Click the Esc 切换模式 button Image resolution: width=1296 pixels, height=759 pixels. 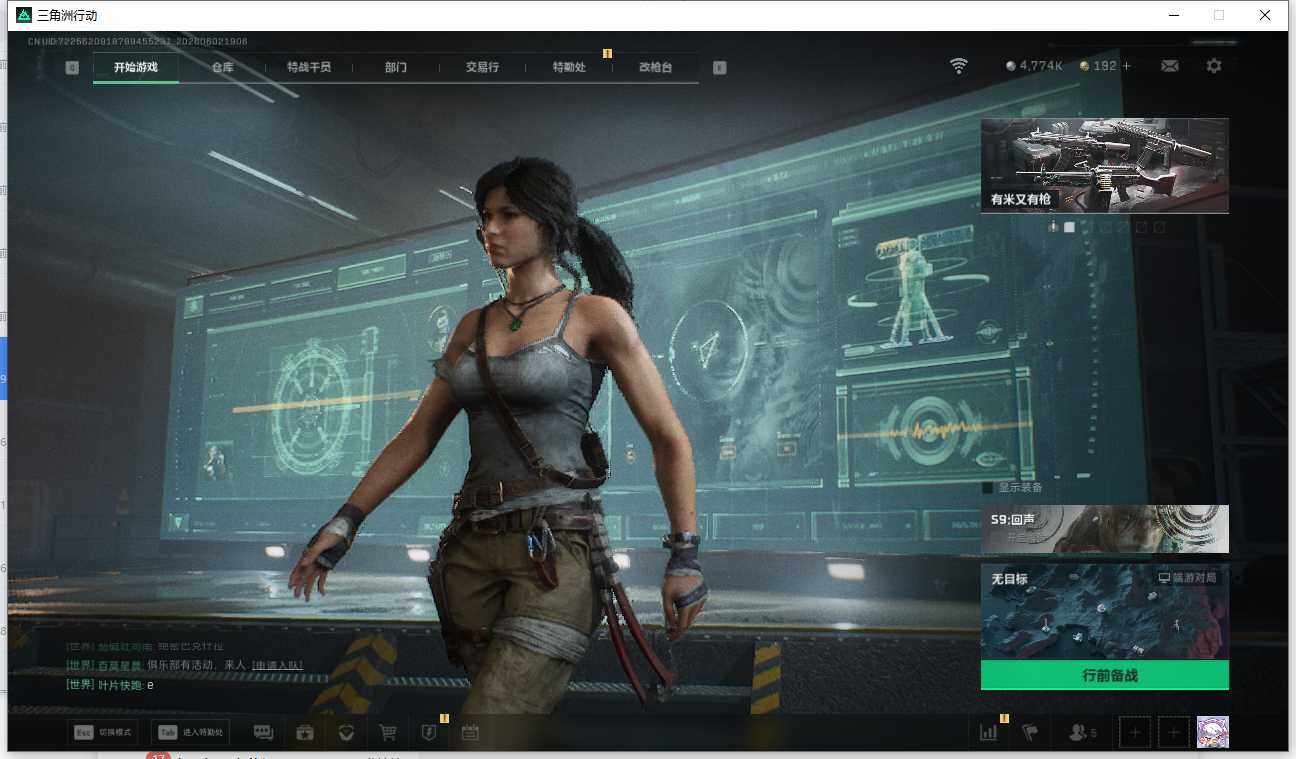coord(104,732)
